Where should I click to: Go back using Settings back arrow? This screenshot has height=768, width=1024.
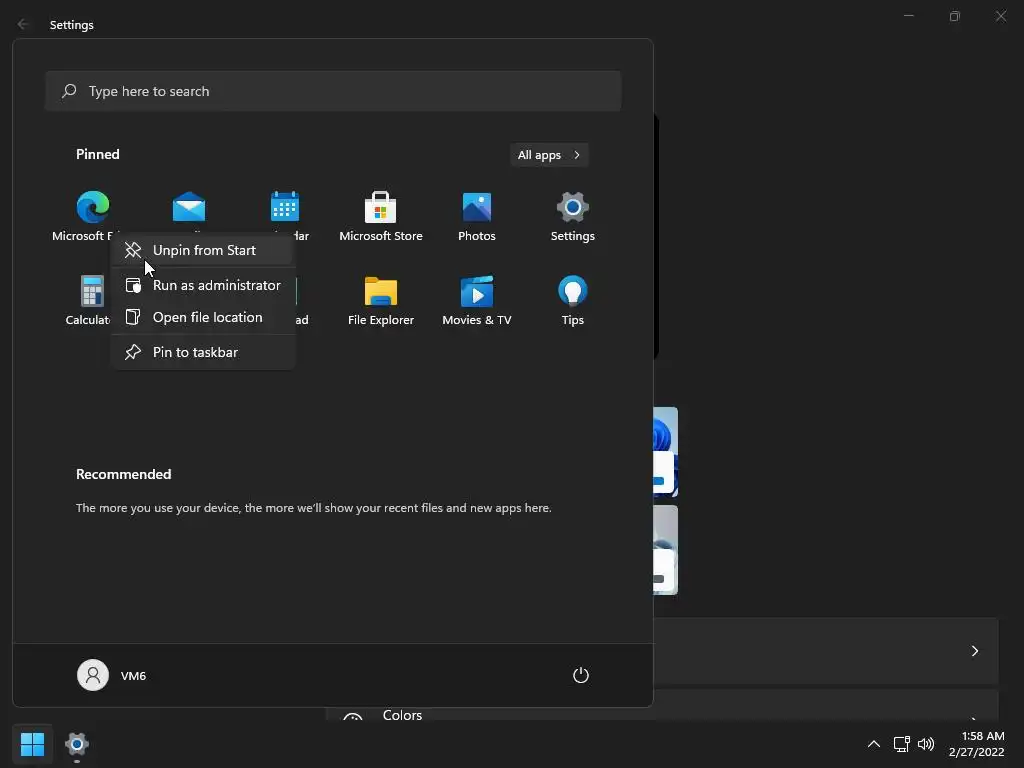(23, 24)
